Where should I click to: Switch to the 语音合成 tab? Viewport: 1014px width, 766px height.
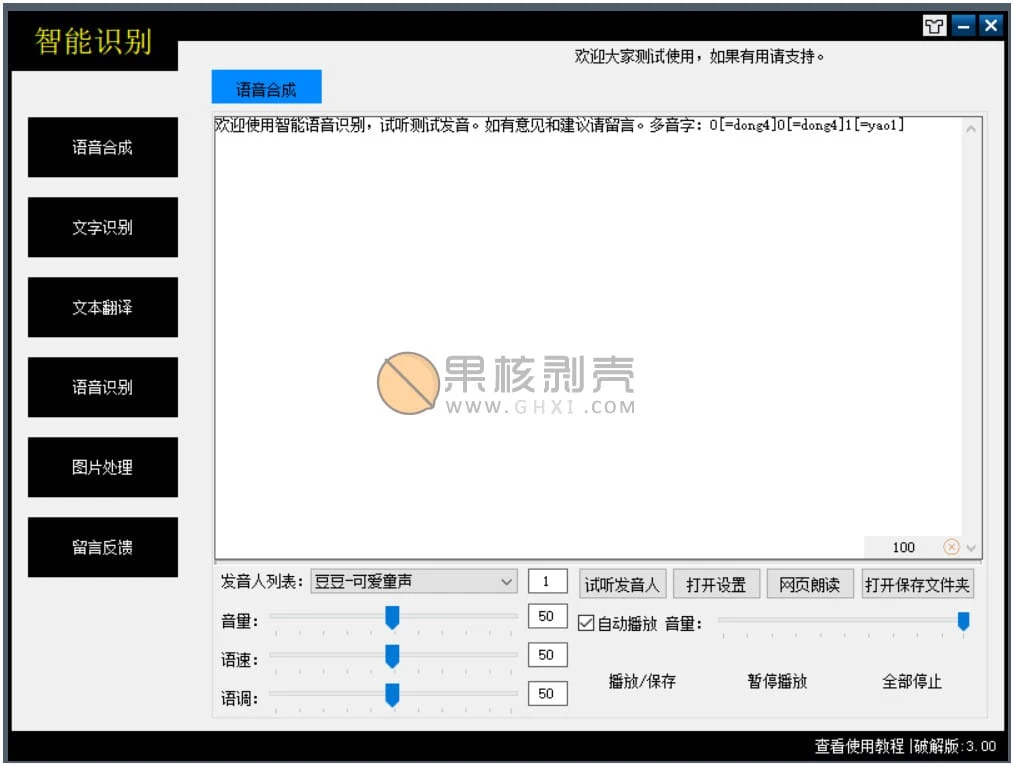tap(266, 89)
